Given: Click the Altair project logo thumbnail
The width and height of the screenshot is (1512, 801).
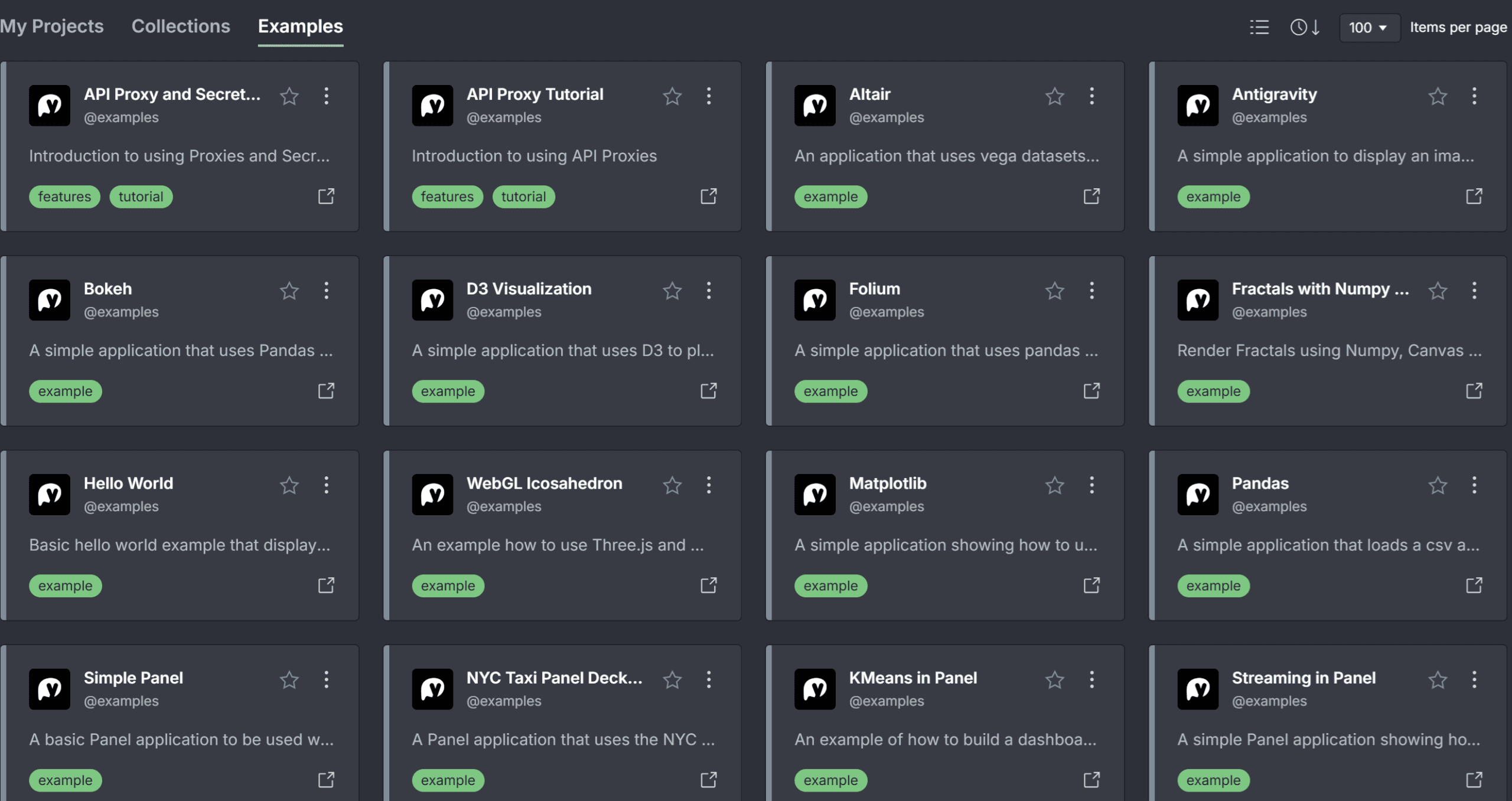Looking at the screenshot, I should (814, 105).
